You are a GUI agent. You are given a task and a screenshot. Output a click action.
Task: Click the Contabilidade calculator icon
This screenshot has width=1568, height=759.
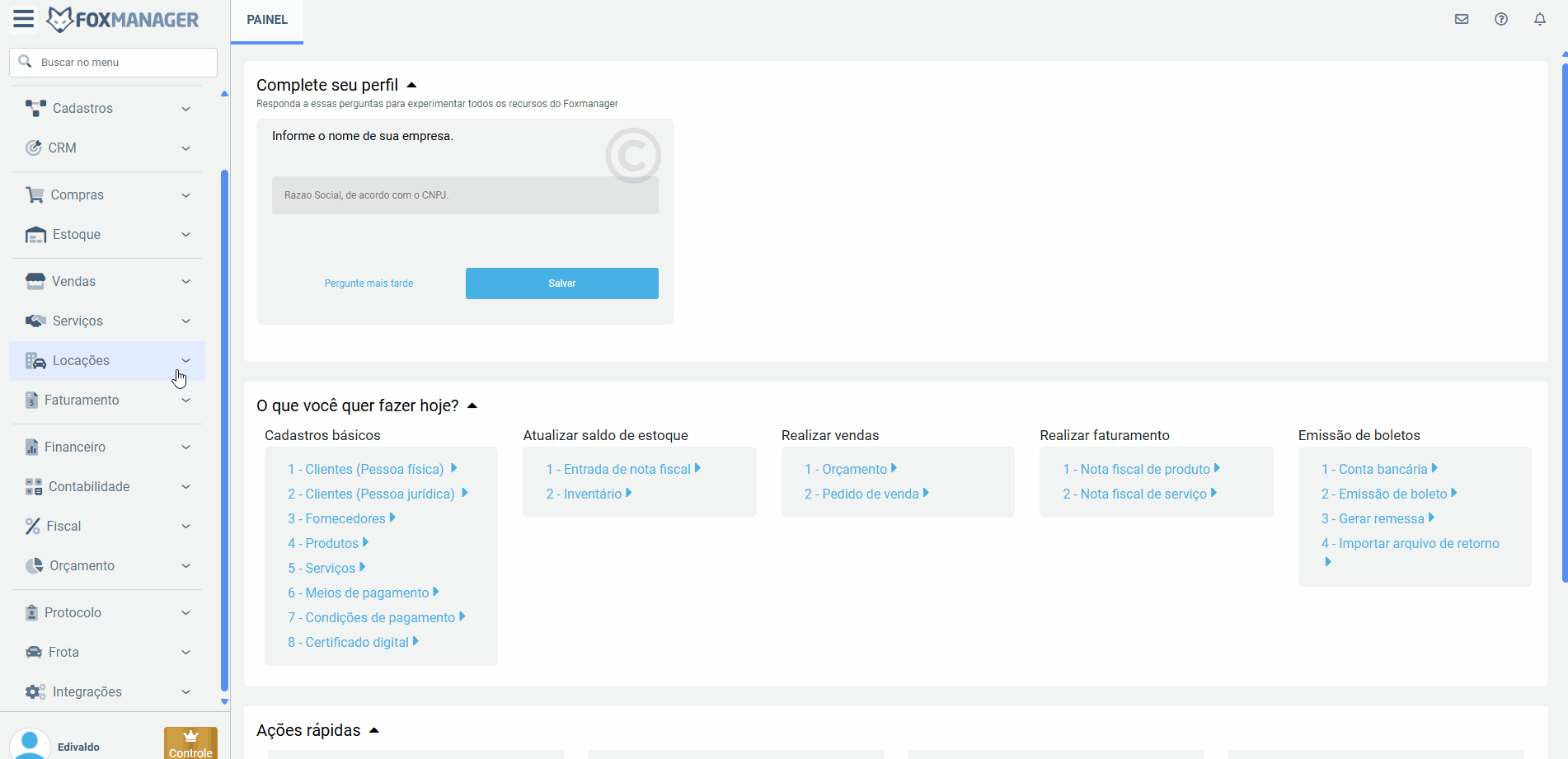34,486
